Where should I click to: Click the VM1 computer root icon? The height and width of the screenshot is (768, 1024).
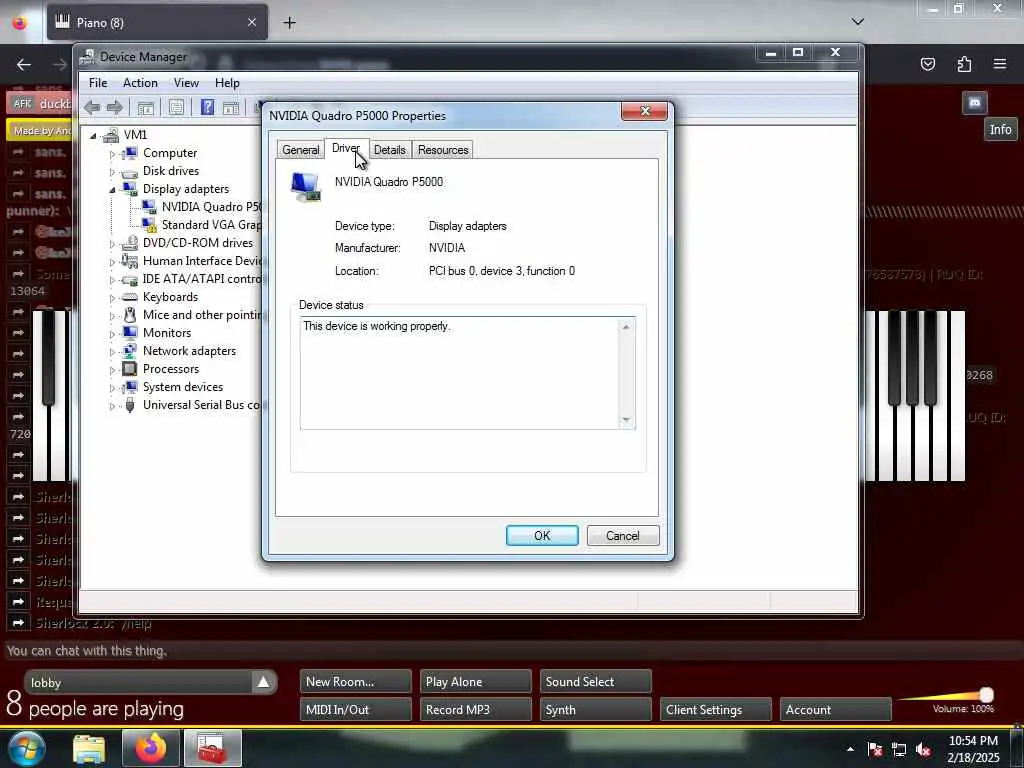(111, 135)
